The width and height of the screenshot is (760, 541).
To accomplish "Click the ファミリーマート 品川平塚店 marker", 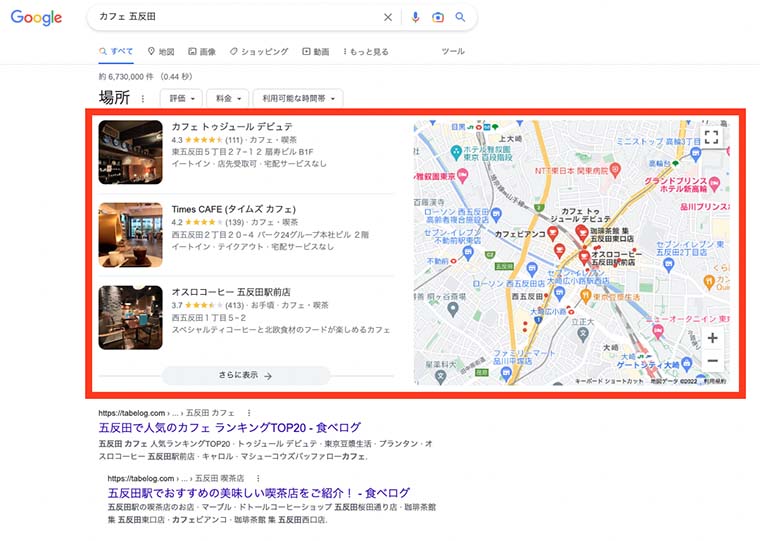I will coord(507,373).
